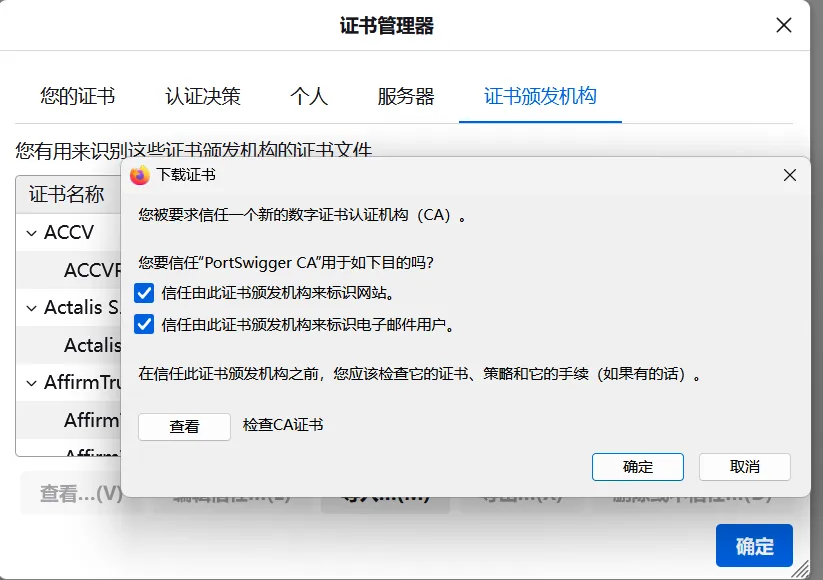Screen dimensions: 823x580
Task: Collapse the AffirmTrust group chevron
Action: tap(31, 383)
